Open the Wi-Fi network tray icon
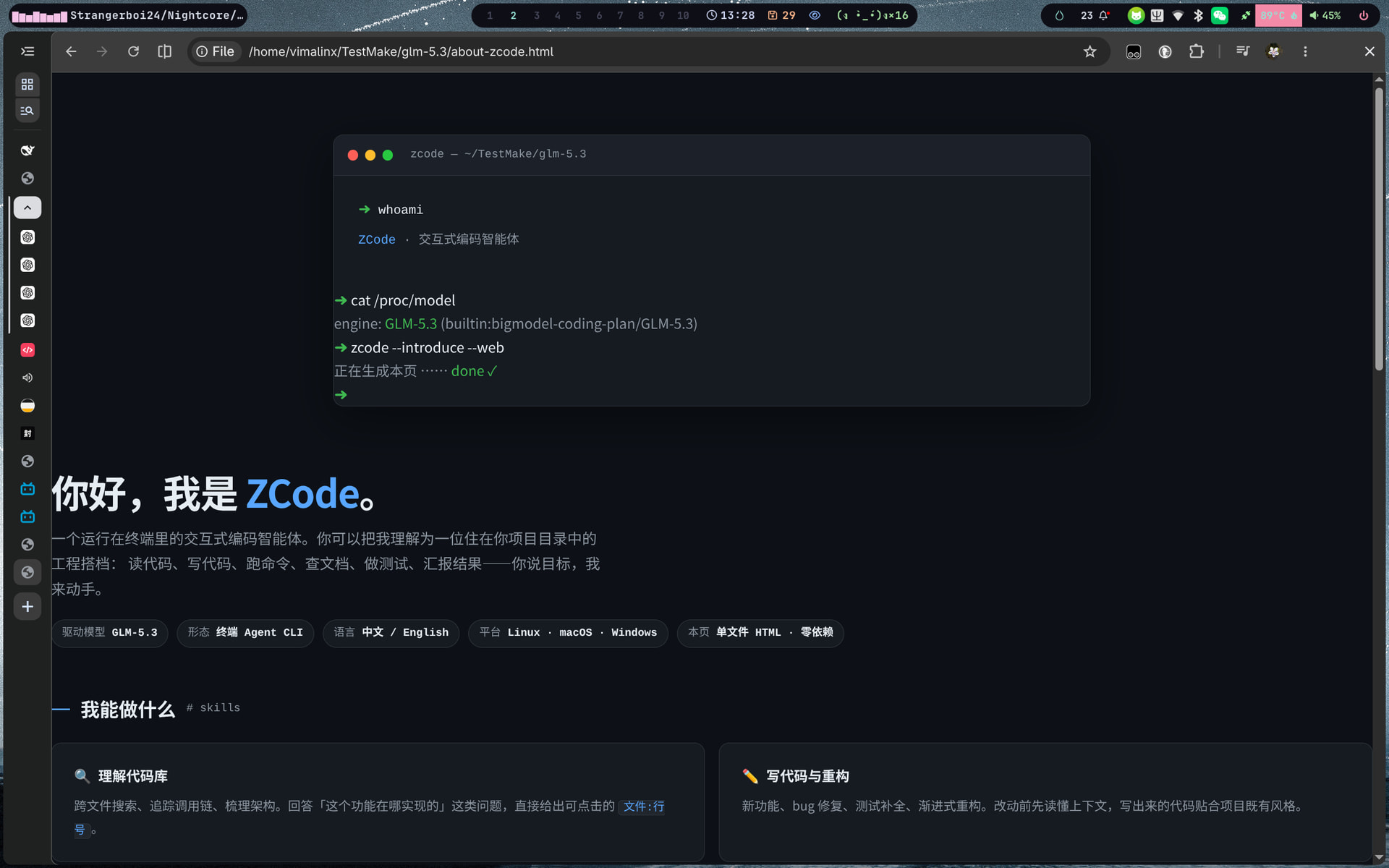Viewport: 1389px width, 868px height. tap(1178, 15)
